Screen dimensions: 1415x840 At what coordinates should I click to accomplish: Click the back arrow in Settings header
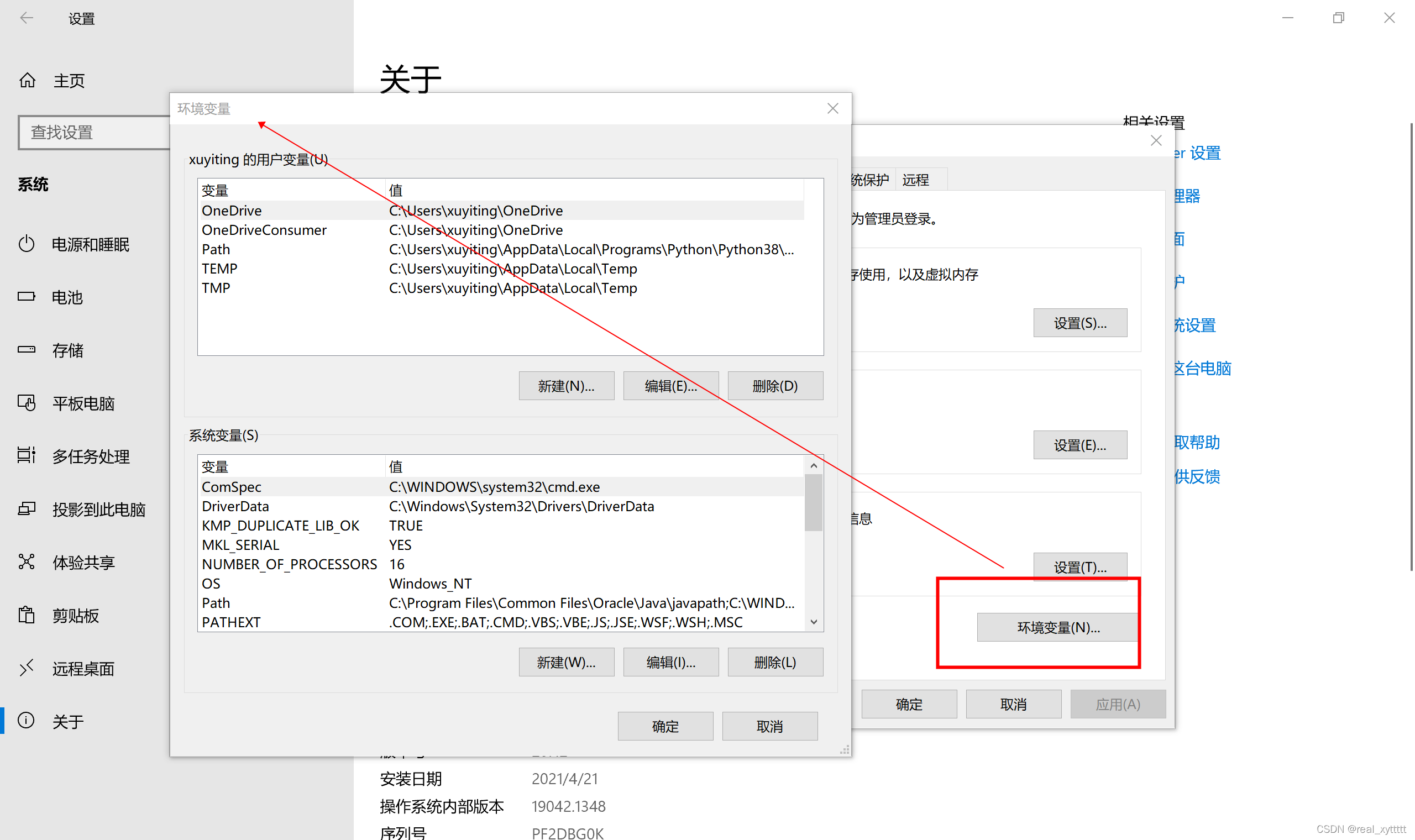[27, 18]
